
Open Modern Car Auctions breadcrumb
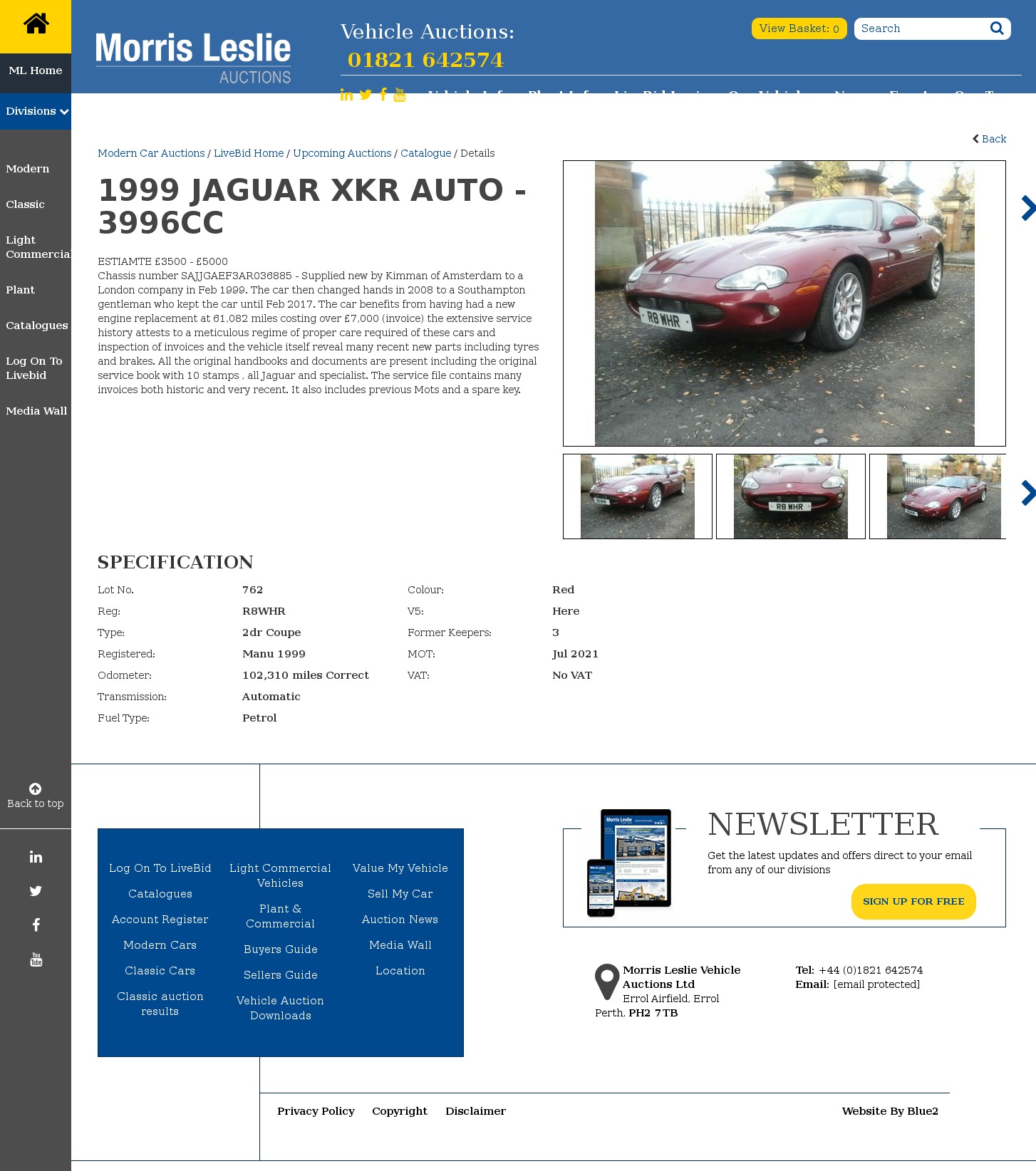pos(151,153)
